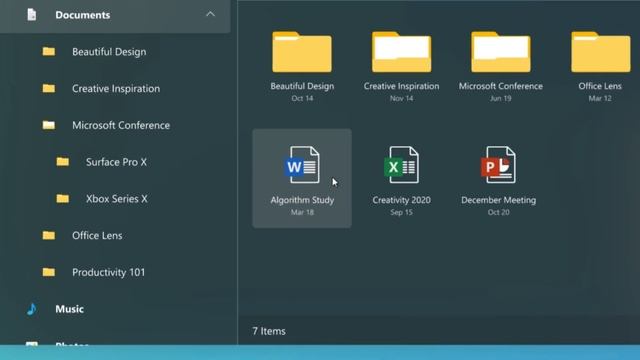Open Productivity 101 in the sidebar
640x360 pixels.
tap(109, 272)
